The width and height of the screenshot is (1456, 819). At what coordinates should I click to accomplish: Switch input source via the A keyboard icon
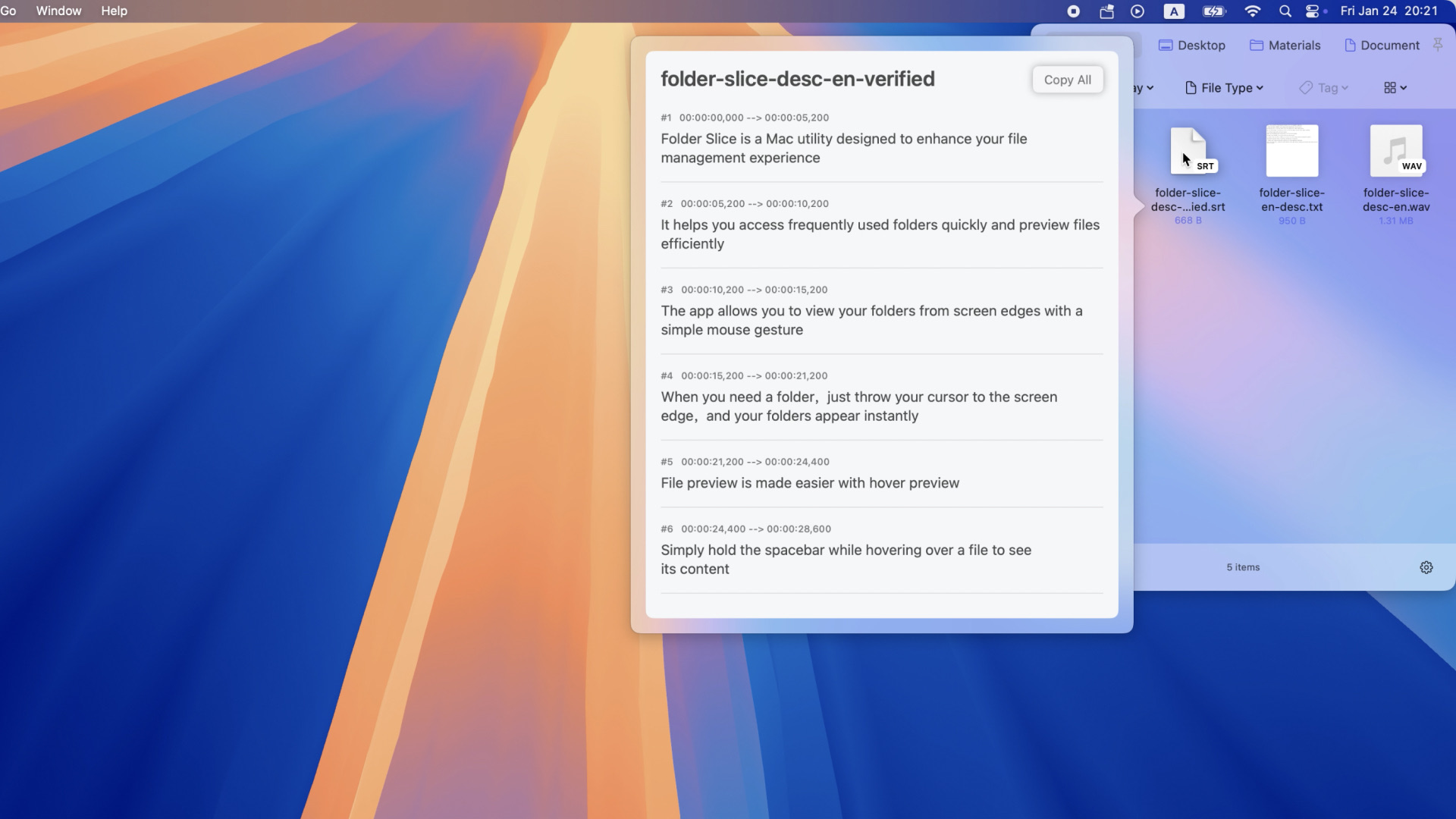coord(1173,11)
